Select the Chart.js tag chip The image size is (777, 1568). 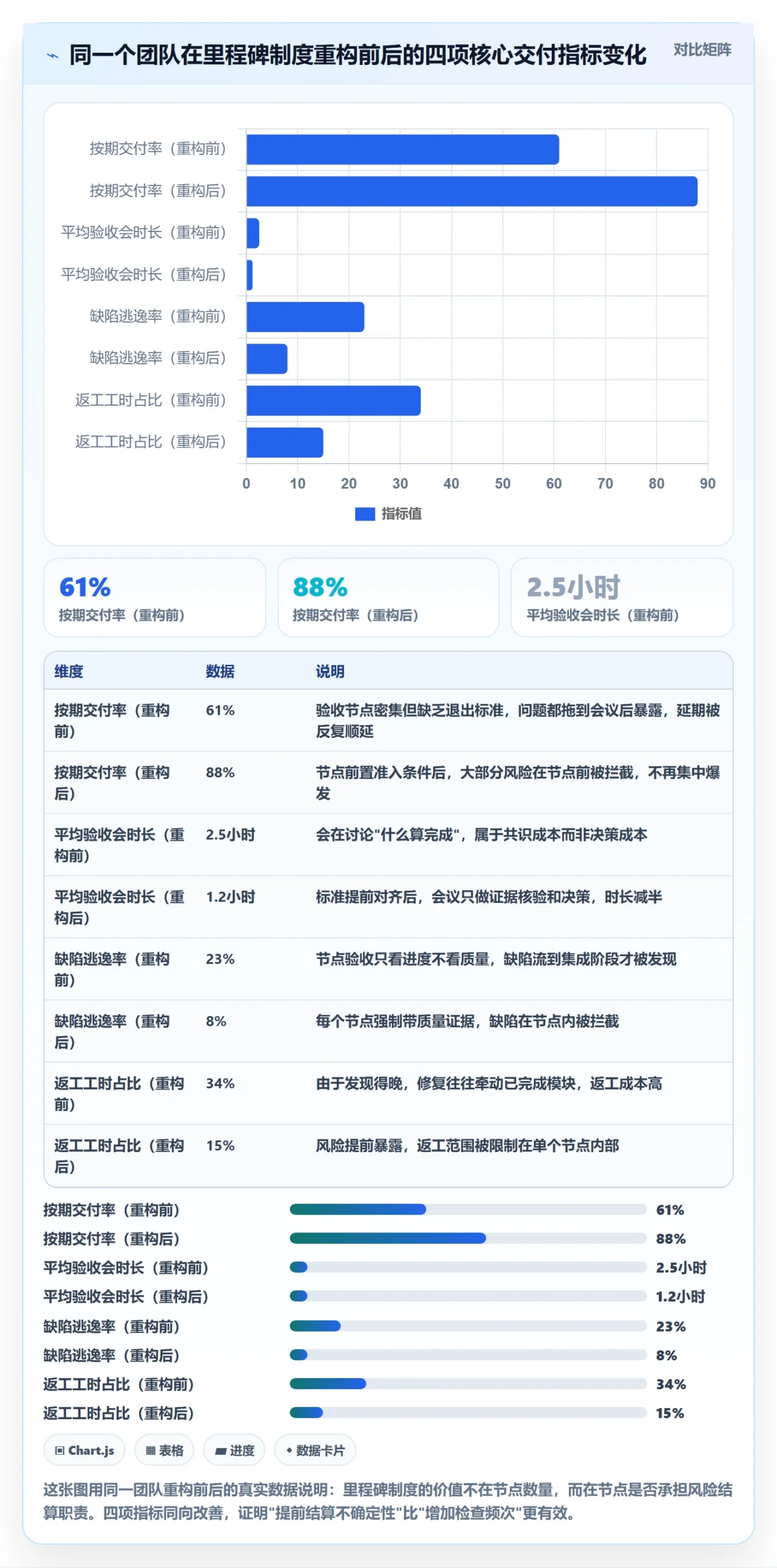coord(84,1450)
